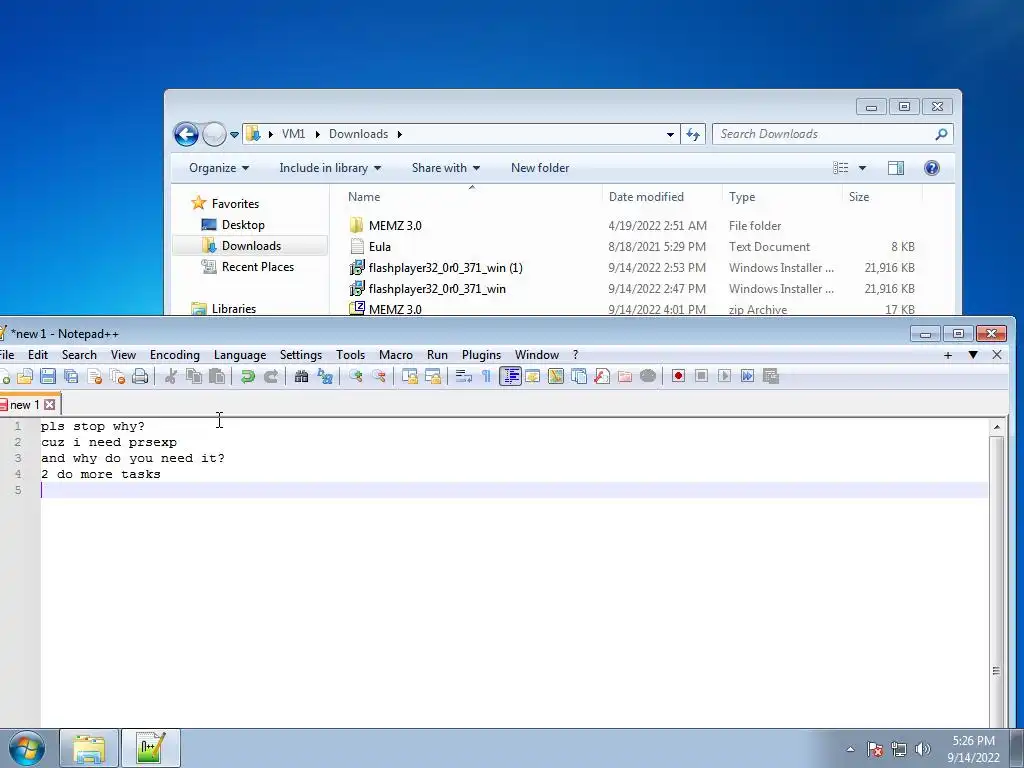
Task: Run macro multiple times icon
Action: [748, 376]
